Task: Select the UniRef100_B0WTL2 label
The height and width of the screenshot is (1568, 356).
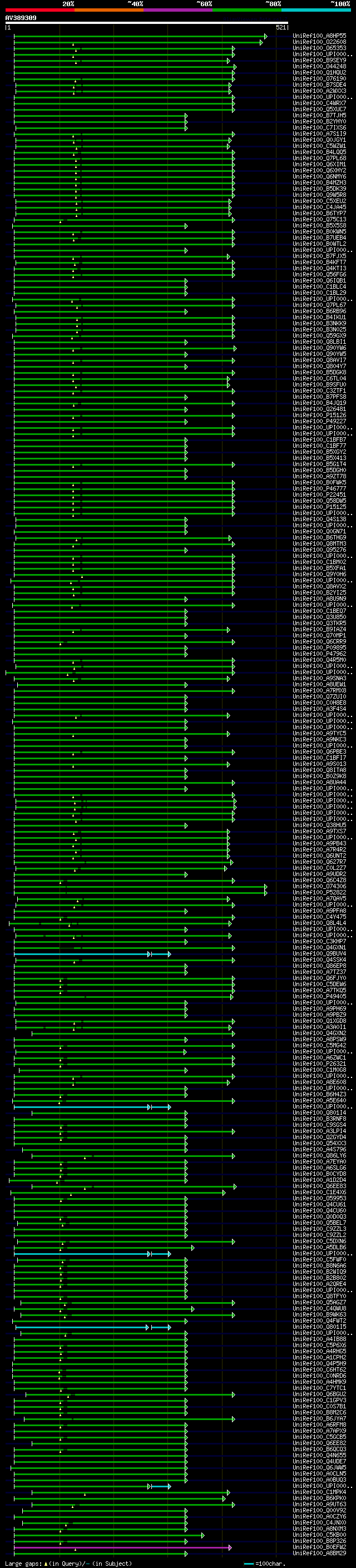Action: tap(319, 244)
